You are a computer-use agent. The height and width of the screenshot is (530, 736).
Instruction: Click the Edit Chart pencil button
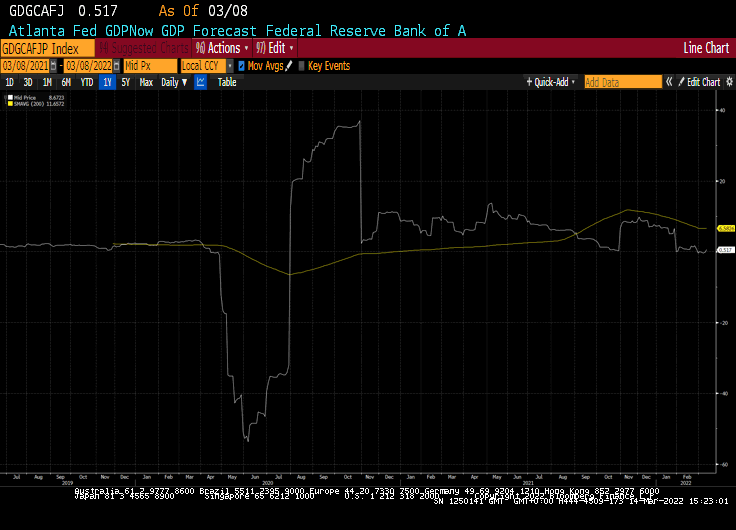pyautogui.click(x=699, y=82)
